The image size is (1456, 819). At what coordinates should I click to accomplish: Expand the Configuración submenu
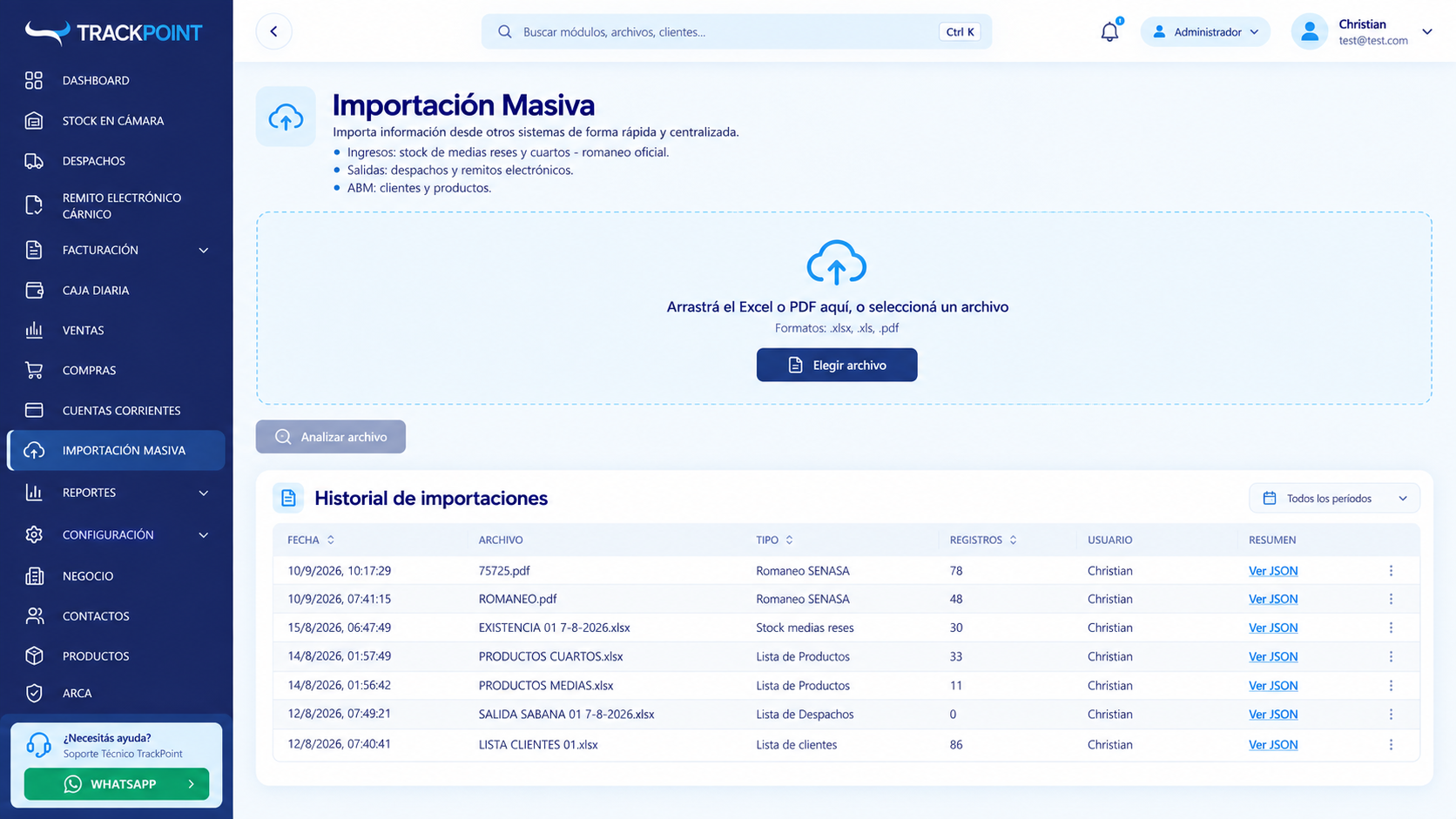(204, 534)
